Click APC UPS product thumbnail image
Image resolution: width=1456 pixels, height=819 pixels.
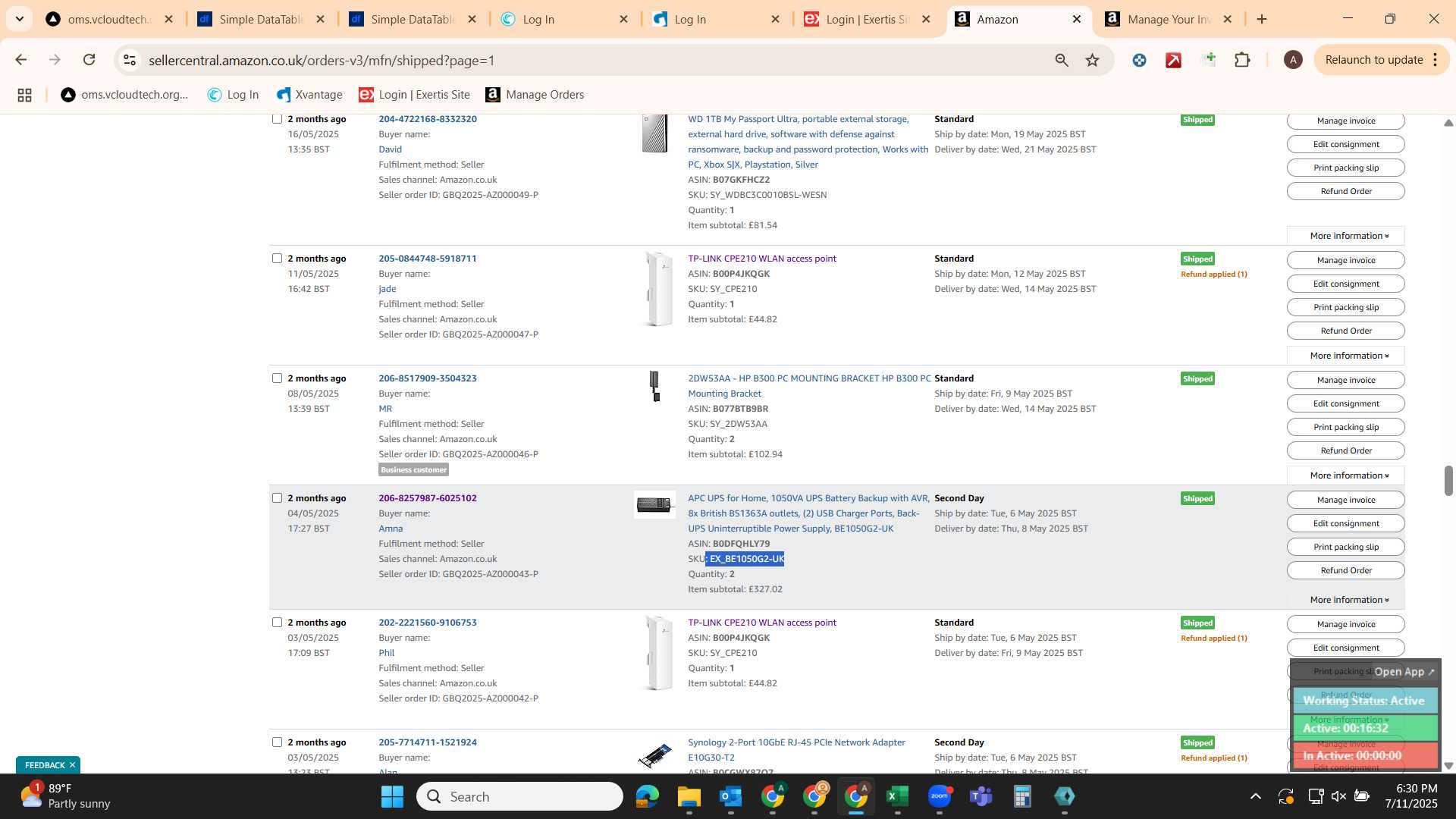pyautogui.click(x=654, y=504)
